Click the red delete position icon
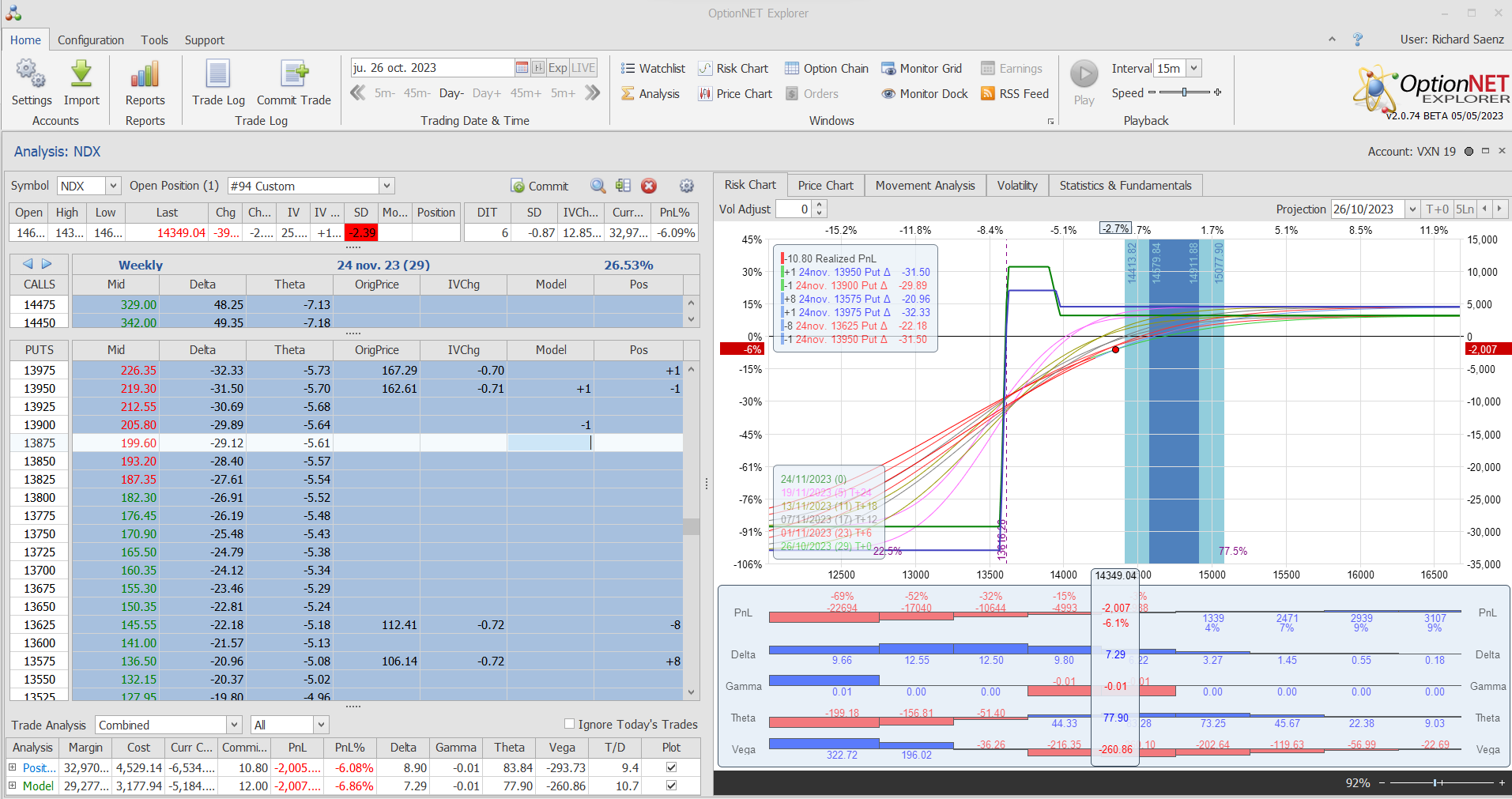This screenshot has width=1512, height=799. coord(649,186)
